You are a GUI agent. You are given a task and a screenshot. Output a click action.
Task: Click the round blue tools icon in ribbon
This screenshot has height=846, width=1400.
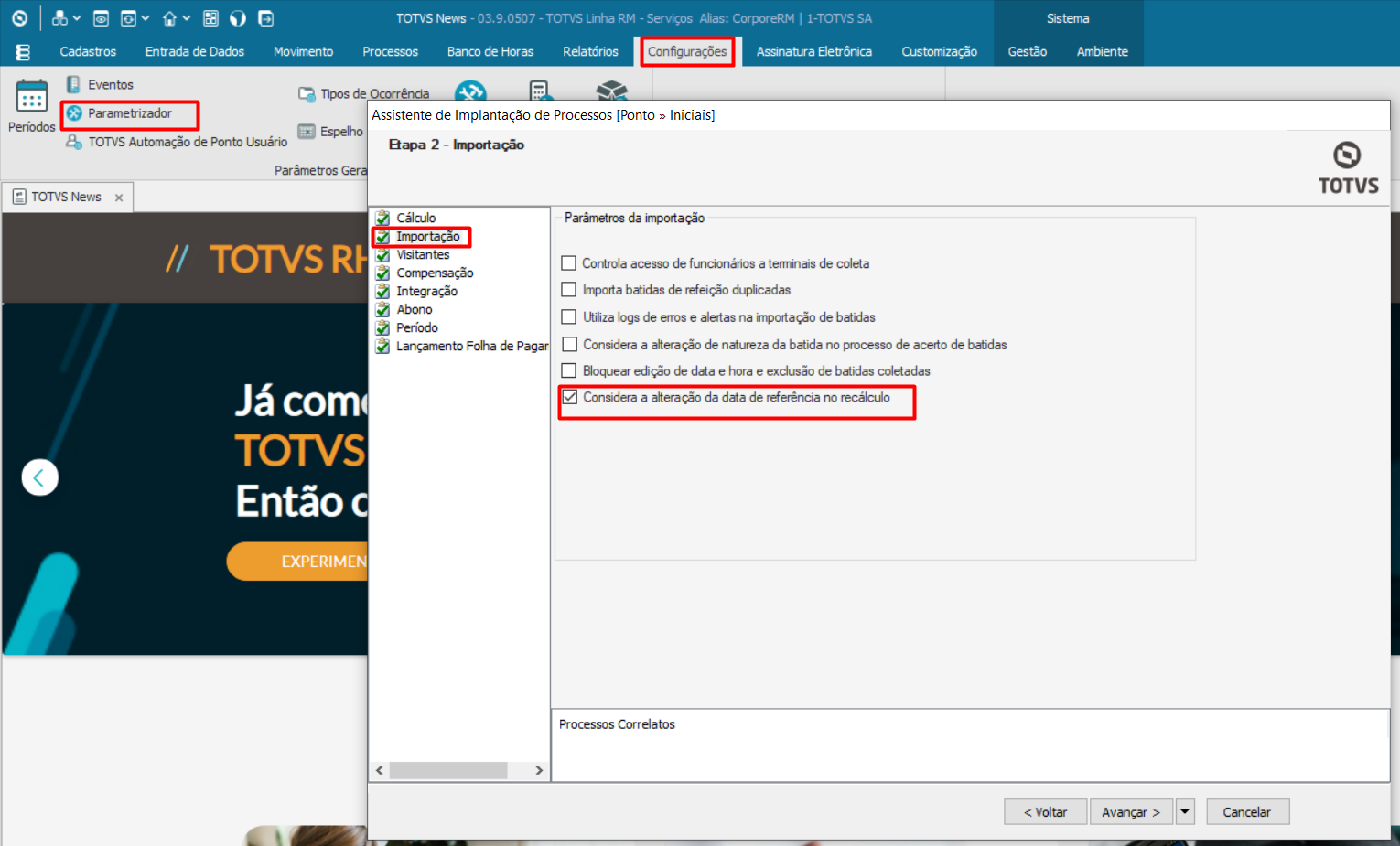[470, 91]
